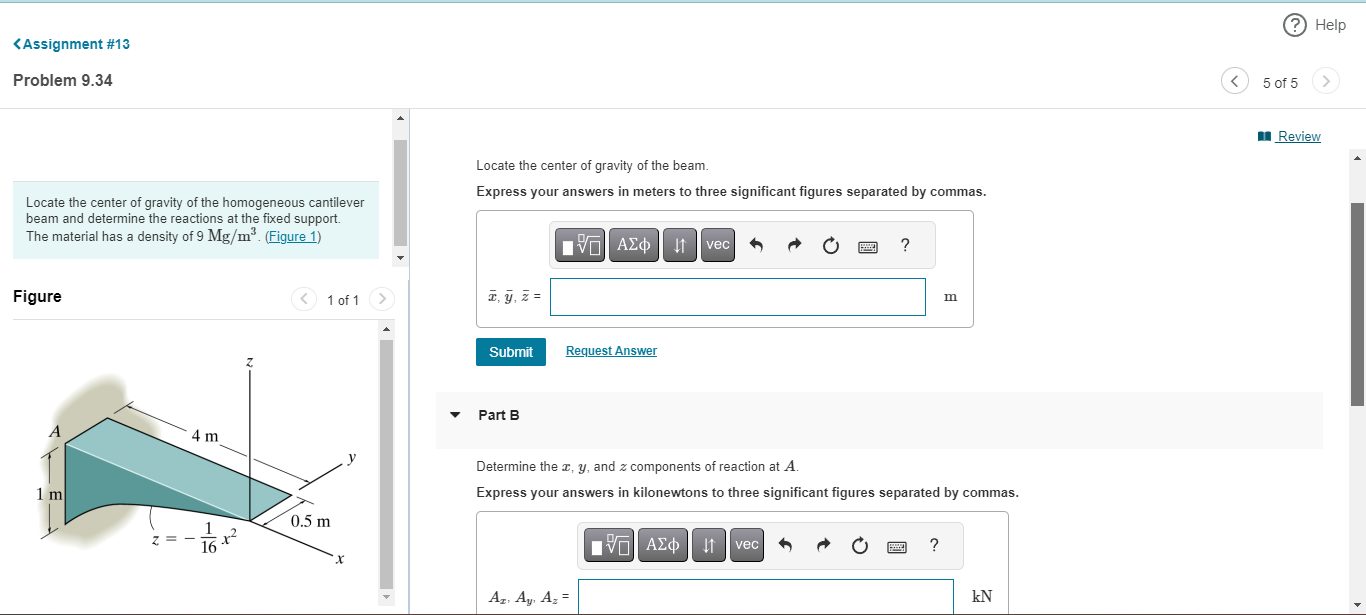Undo in center of gravity answer toolbar
The image size is (1366, 615).
coord(757,245)
